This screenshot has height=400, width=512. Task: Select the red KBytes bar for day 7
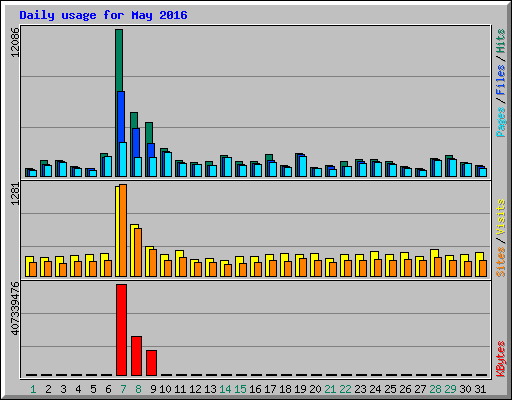tap(121, 330)
